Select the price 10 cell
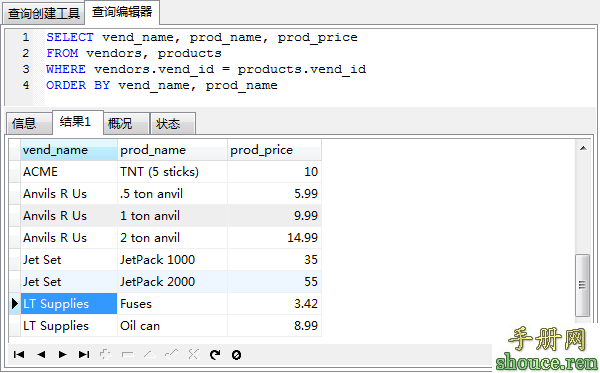The width and height of the screenshot is (600, 373). tap(274, 172)
